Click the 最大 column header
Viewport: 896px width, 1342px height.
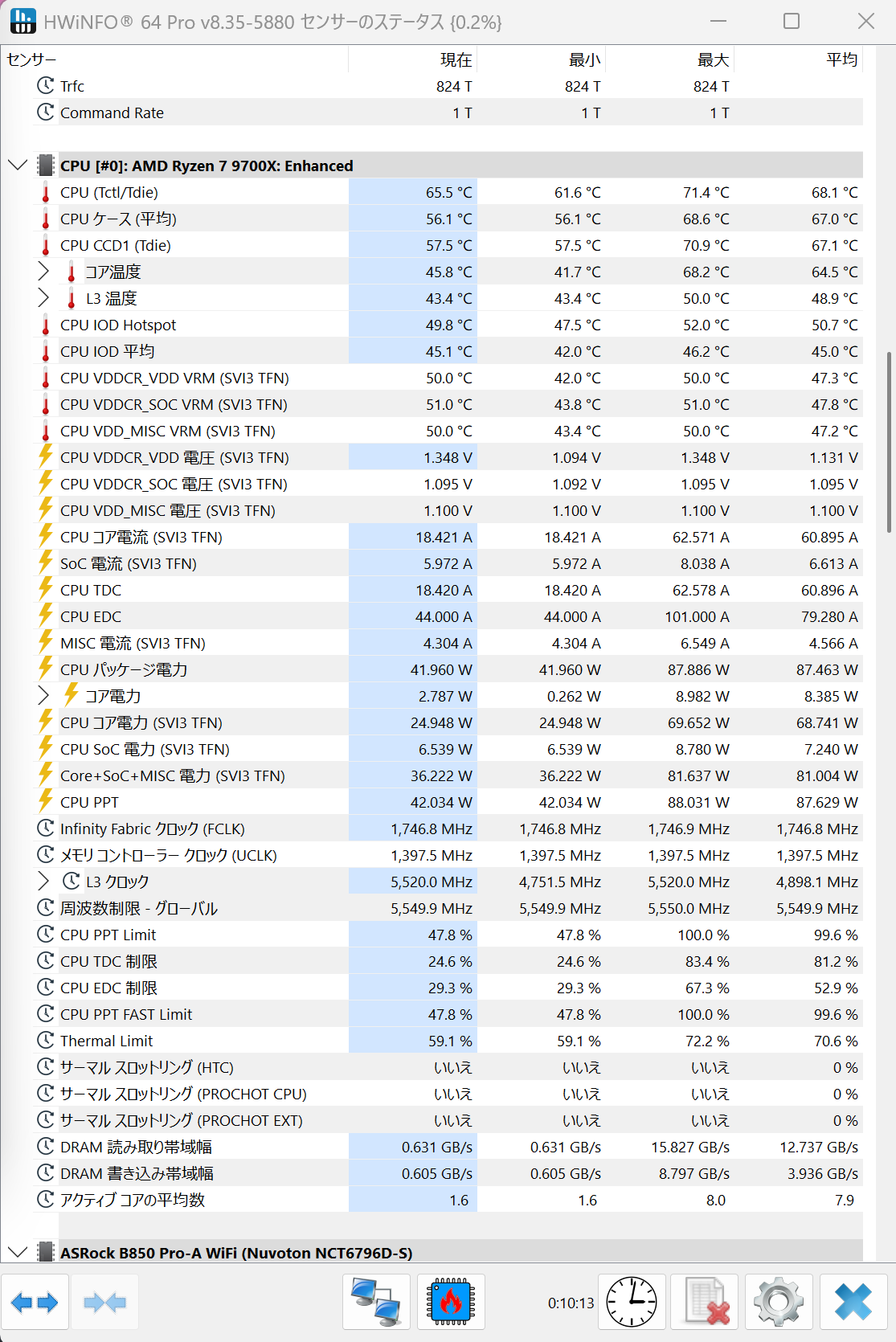[x=670, y=59]
